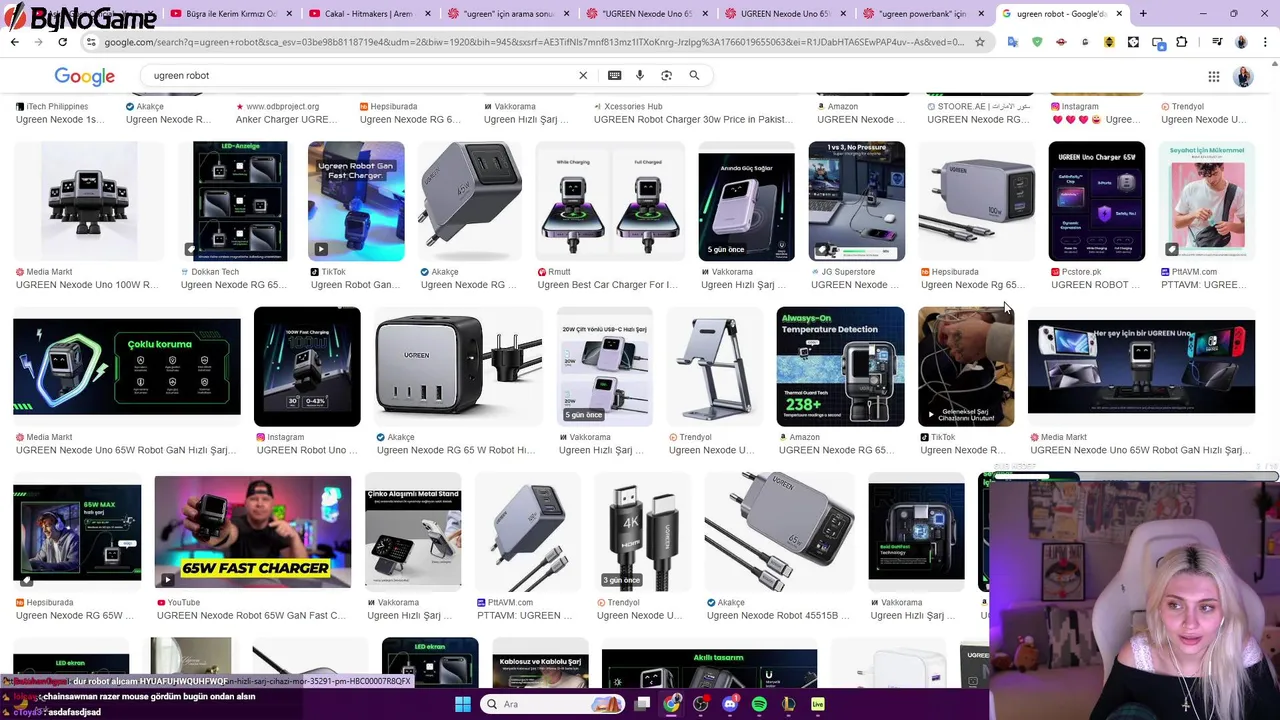This screenshot has width=1280, height=720.
Task: Close the Cakal - Hitmakers tab
Action: click(426, 14)
